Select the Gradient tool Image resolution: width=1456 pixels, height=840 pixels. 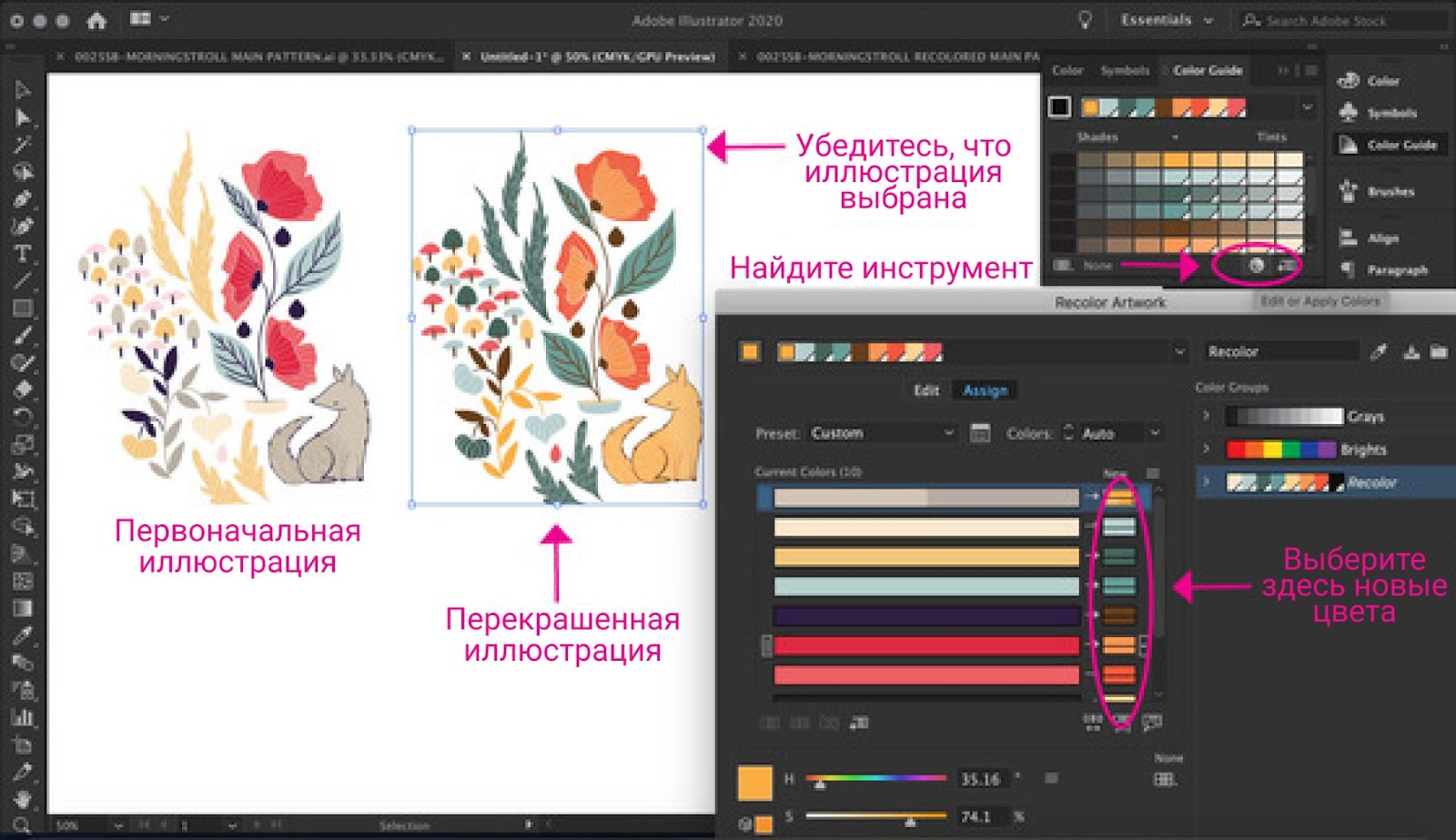click(23, 608)
